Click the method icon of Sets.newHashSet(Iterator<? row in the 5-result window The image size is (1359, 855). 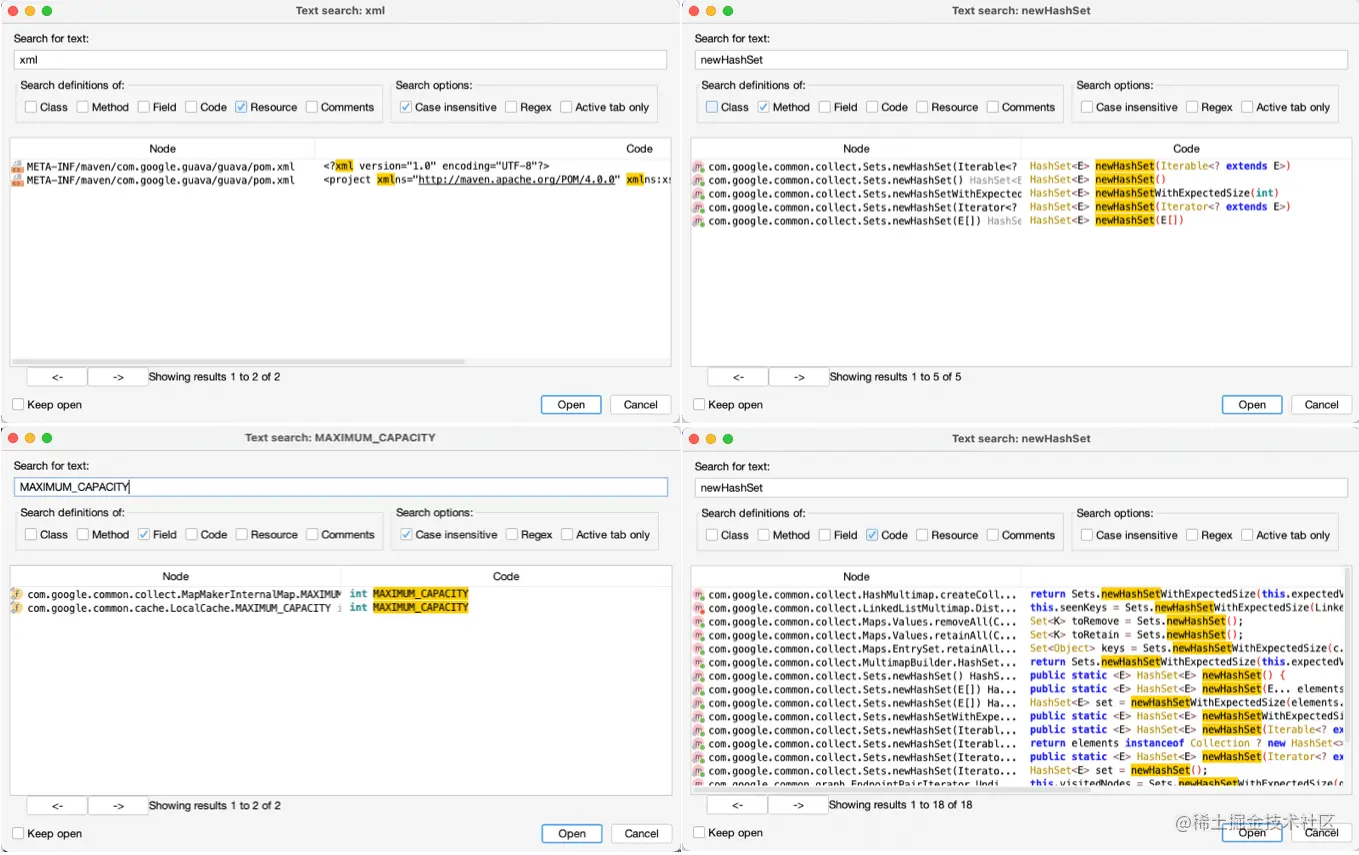click(x=699, y=207)
